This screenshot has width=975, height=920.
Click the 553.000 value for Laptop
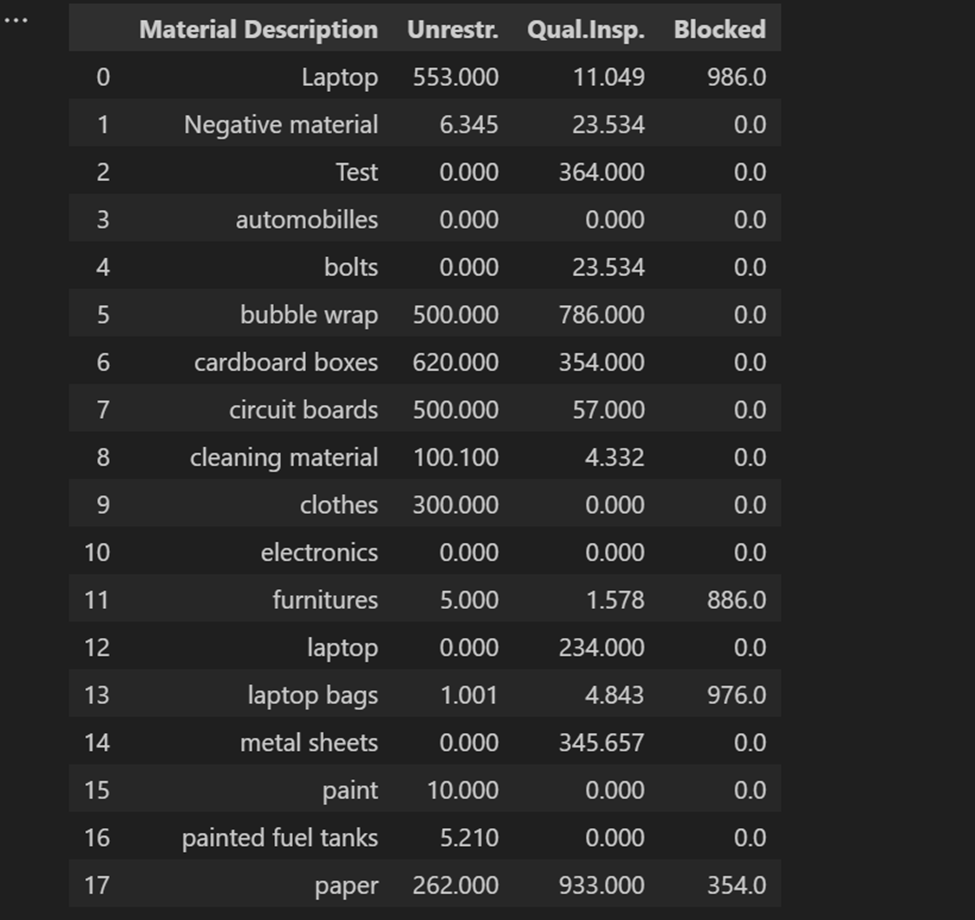[x=455, y=77]
